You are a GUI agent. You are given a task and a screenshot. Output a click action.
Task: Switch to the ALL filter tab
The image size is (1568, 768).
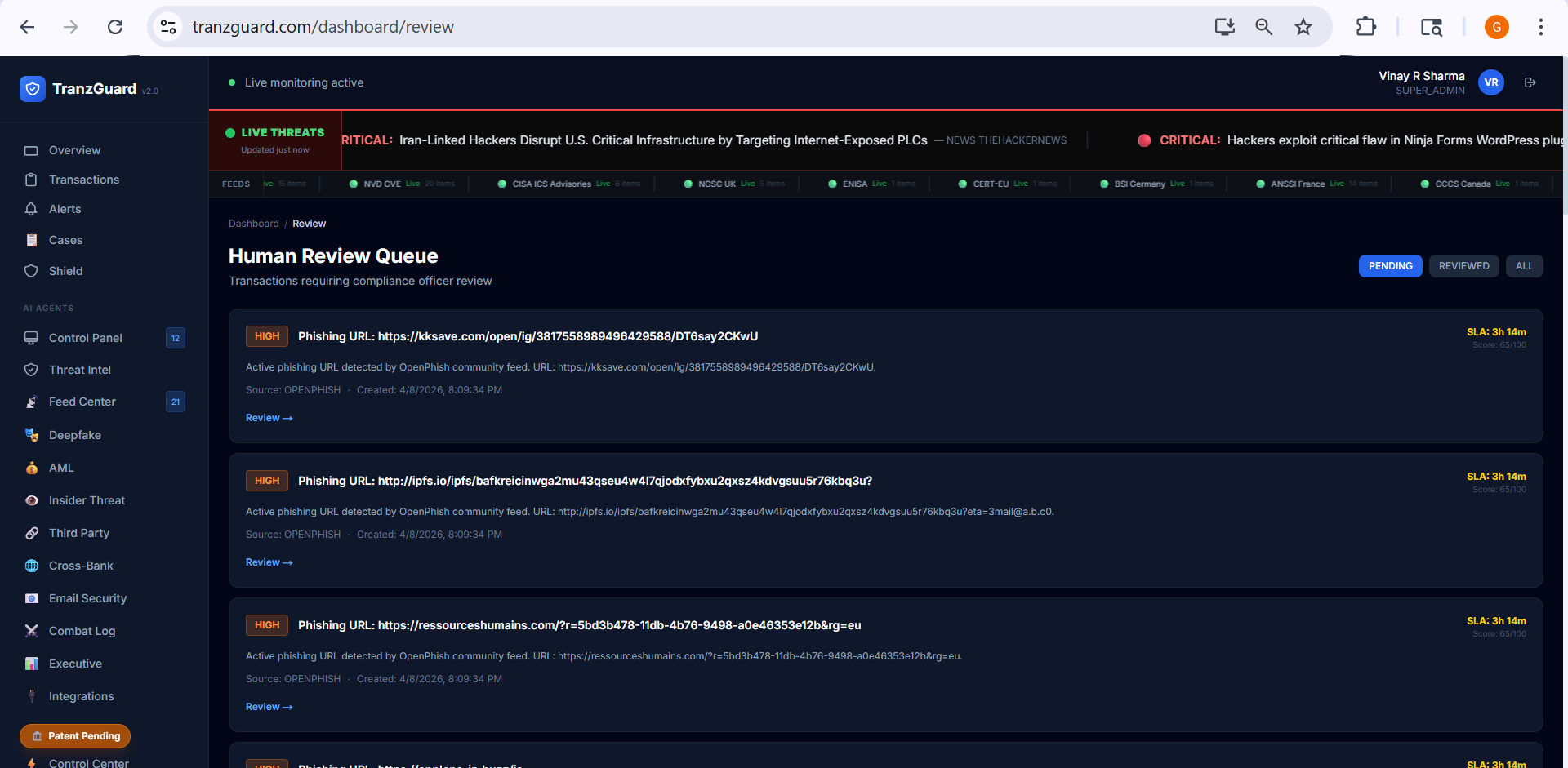[1525, 266]
